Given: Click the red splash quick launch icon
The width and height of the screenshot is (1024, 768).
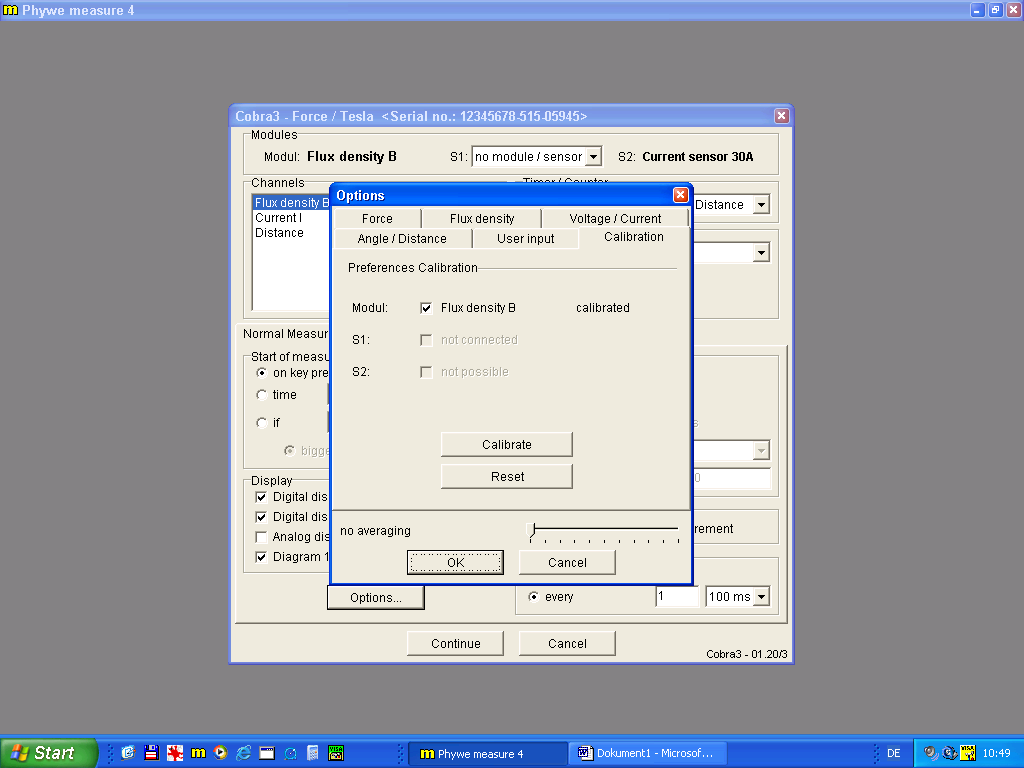Looking at the screenshot, I should click(174, 753).
